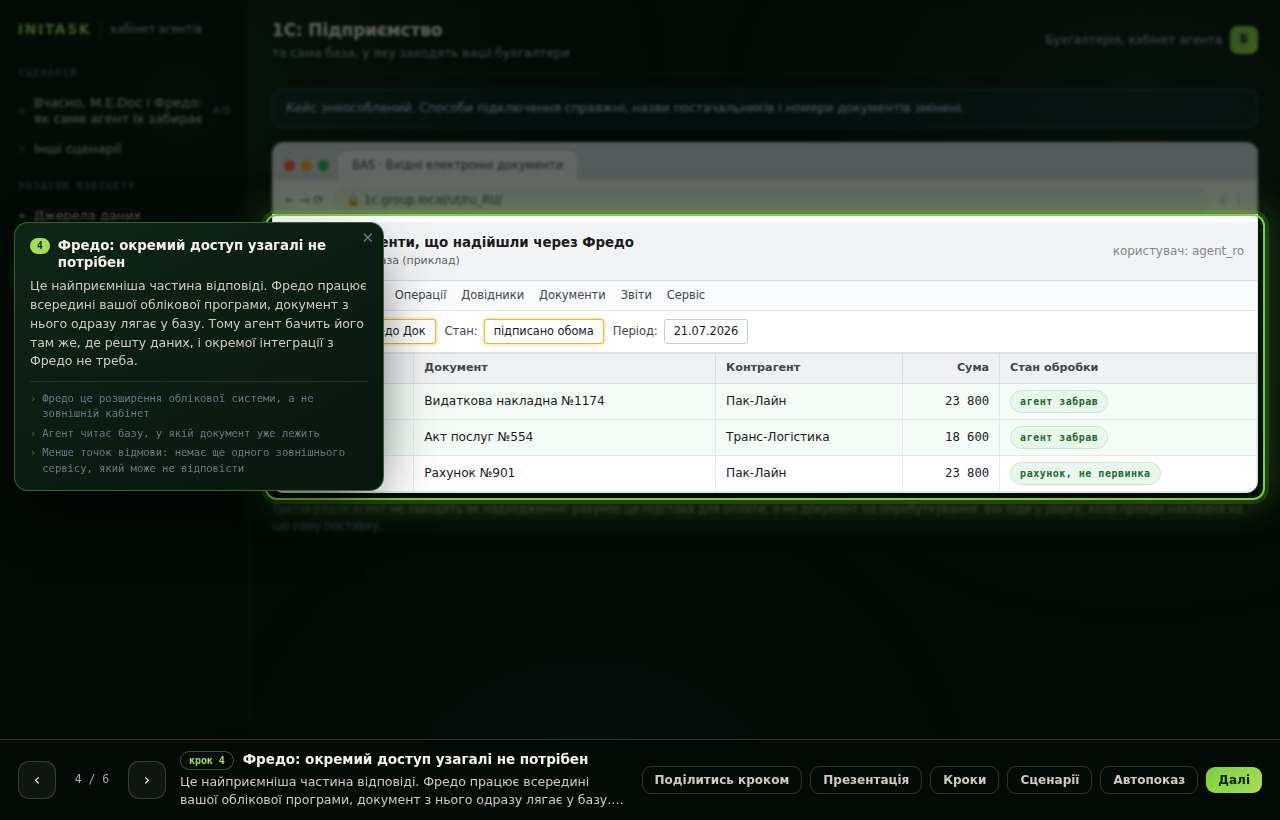
Task: Click the green 'крок 4' badge
Action: (207, 760)
